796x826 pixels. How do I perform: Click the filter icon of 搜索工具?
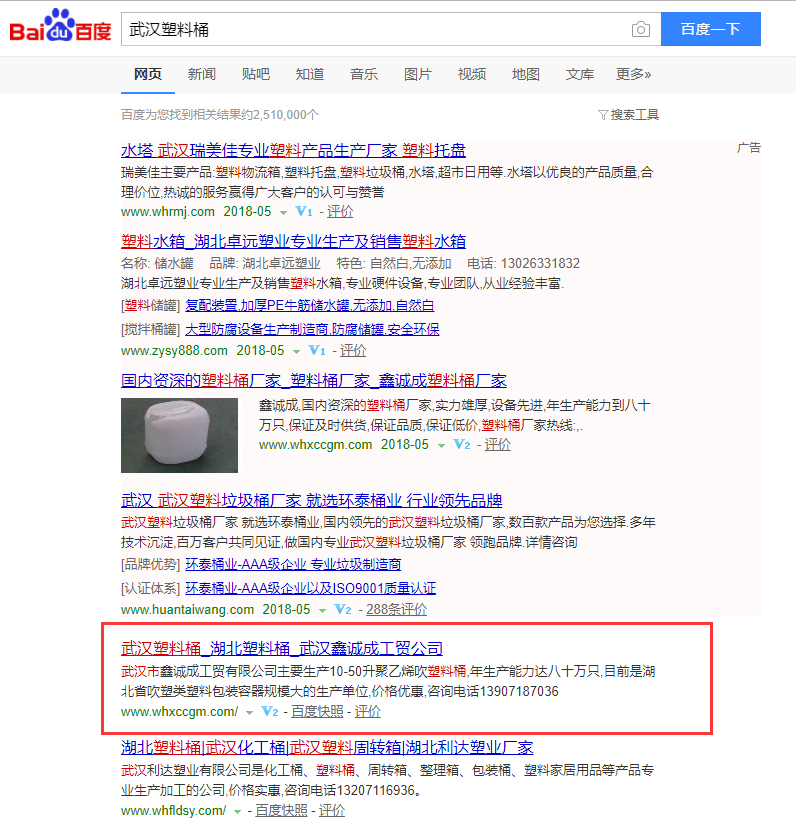(x=603, y=115)
